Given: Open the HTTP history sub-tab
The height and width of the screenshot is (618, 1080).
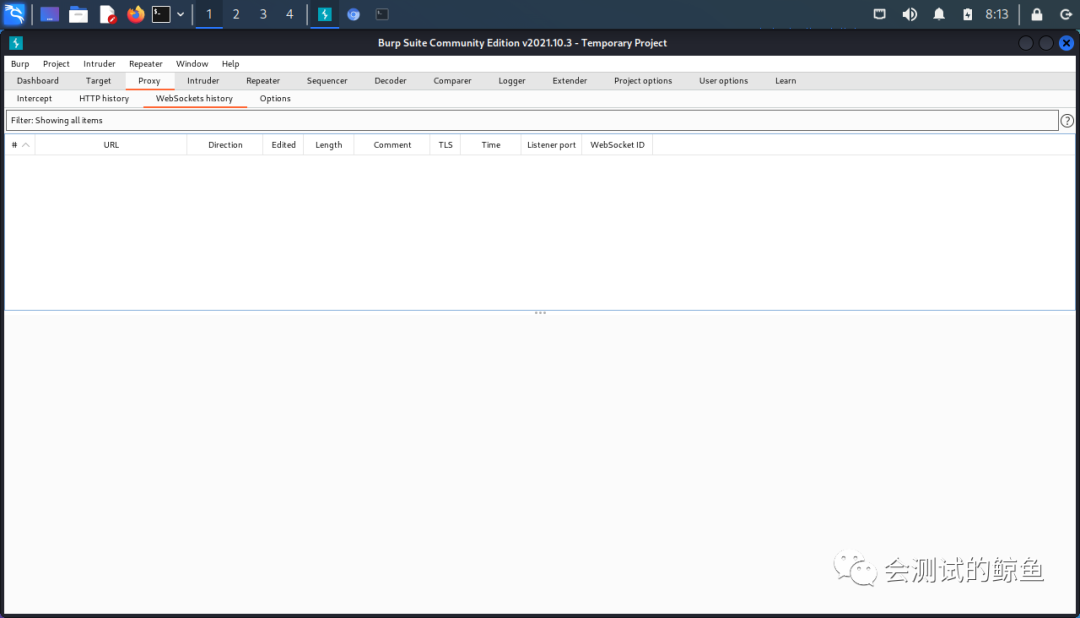Looking at the screenshot, I should (x=104, y=99).
